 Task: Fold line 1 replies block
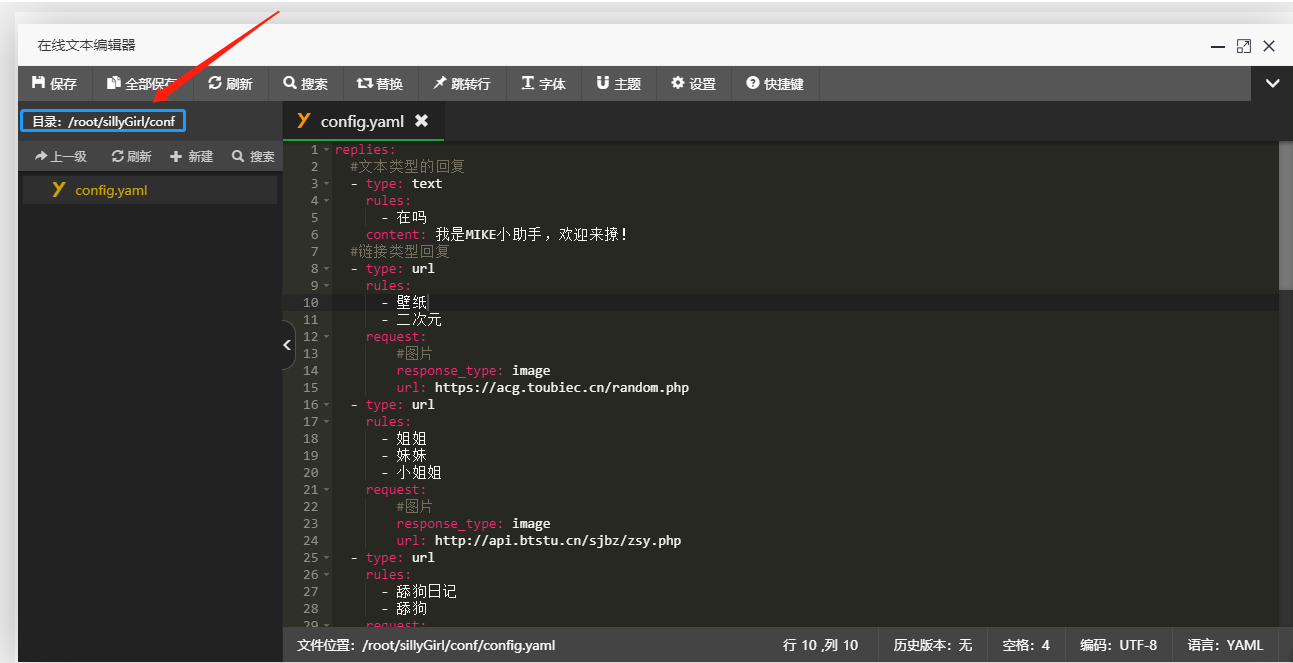pos(326,150)
